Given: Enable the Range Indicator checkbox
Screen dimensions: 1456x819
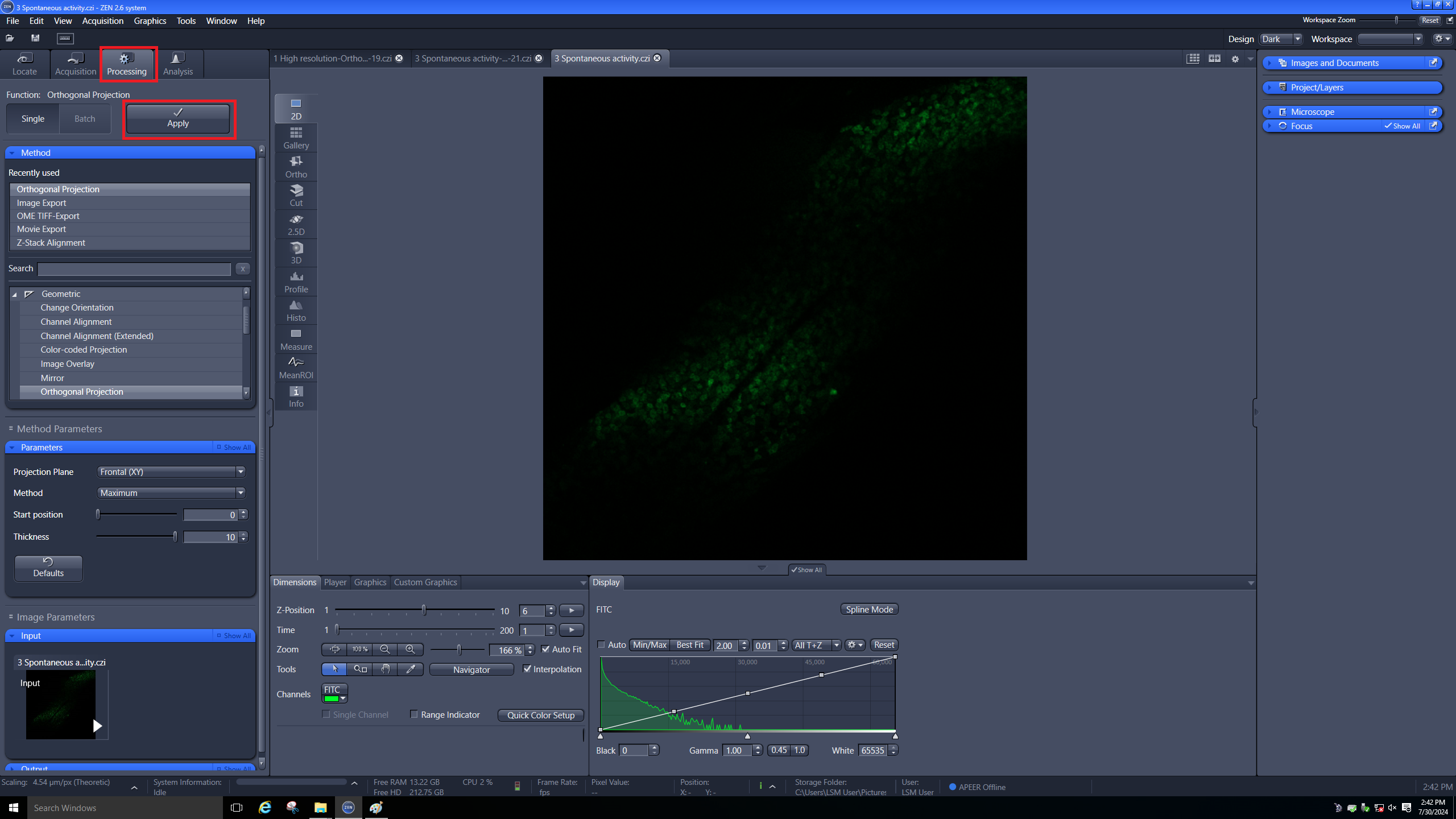Looking at the screenshot, I should (x=414, y=714).
